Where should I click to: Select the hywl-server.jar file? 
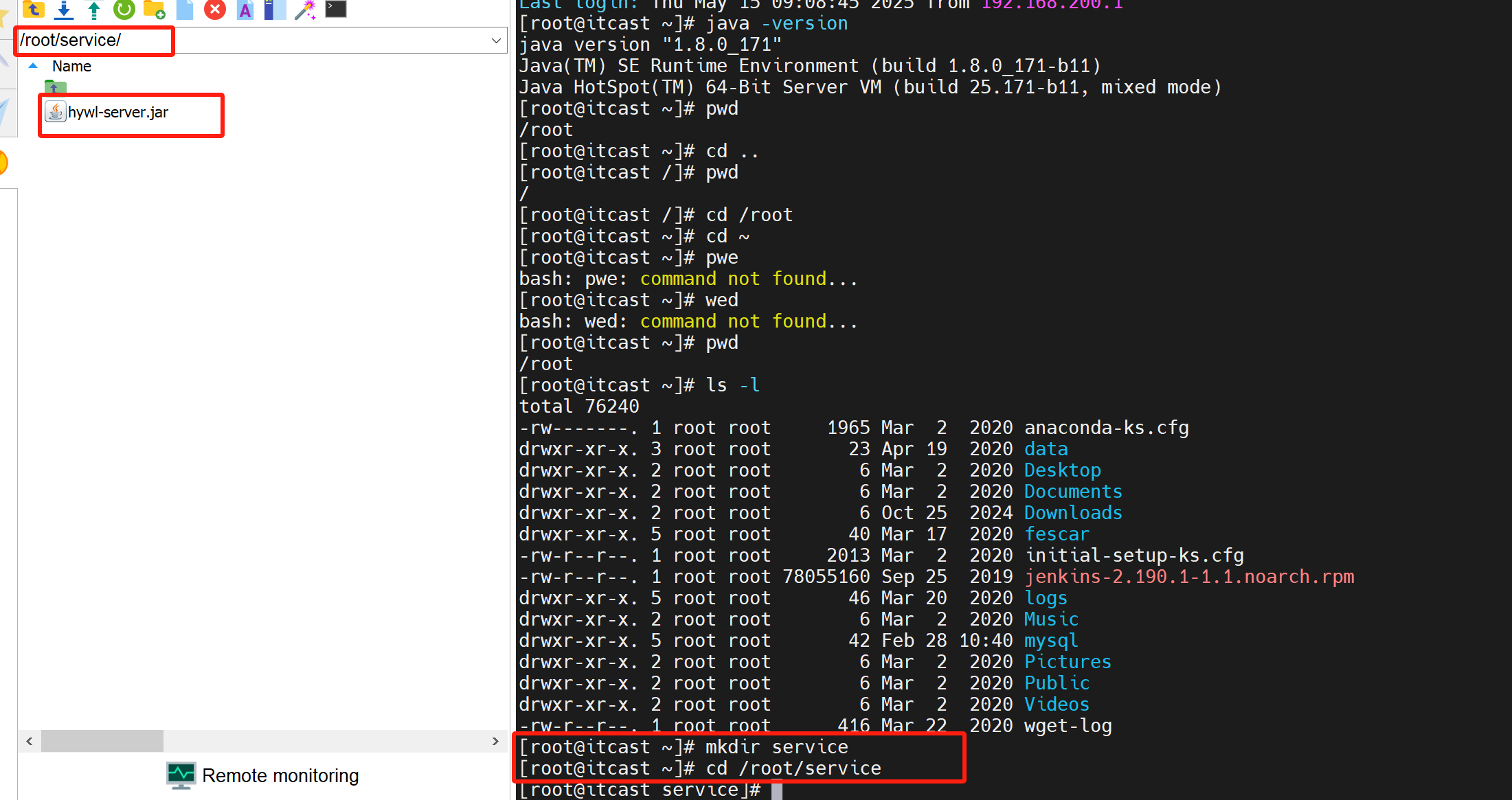(117, 113)
